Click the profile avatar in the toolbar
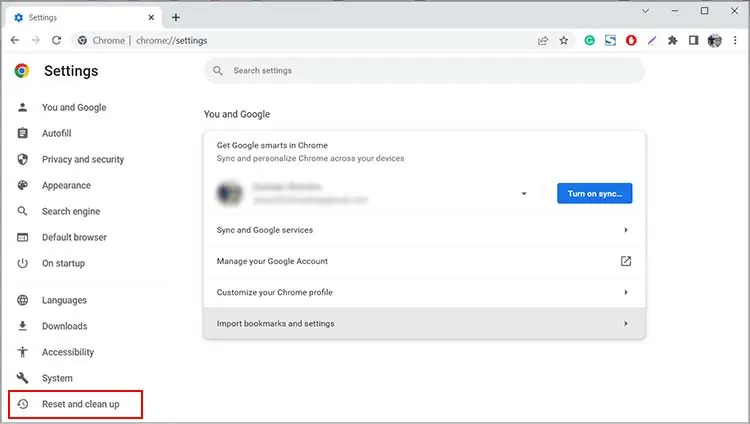Viewport: 750px width, 424px height. (715, 41)
